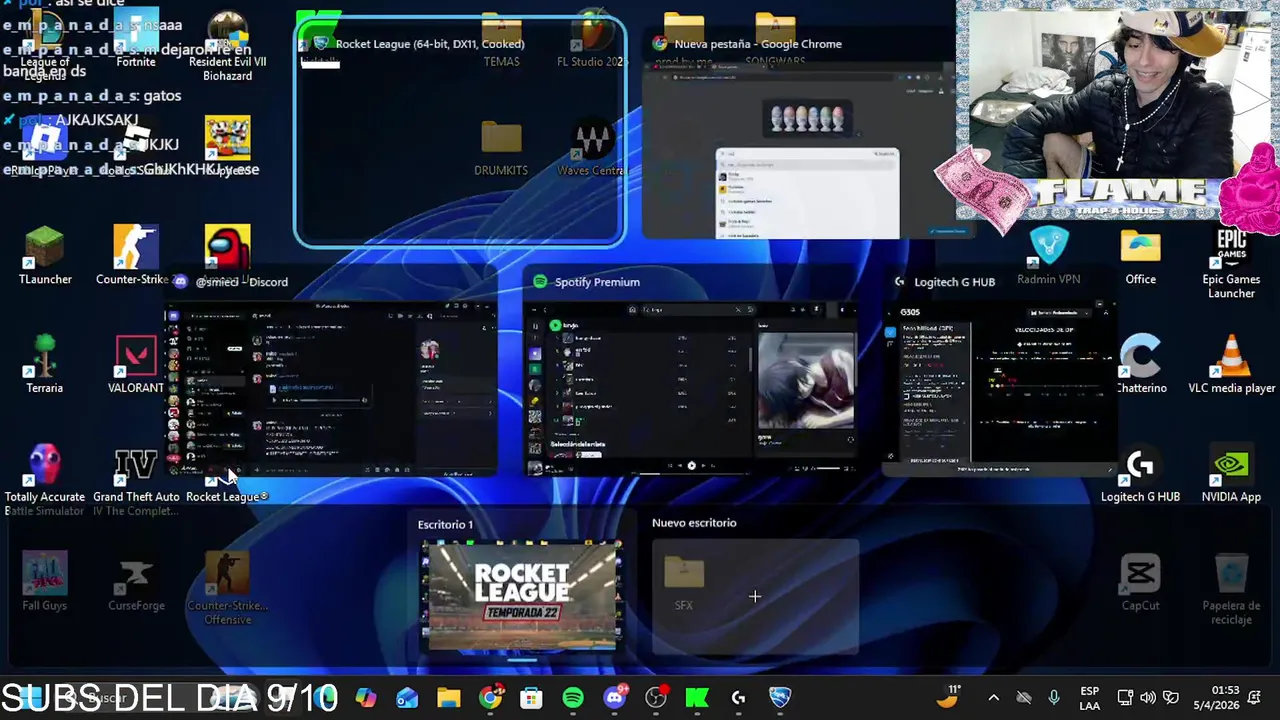Screen dimensions: 1280x720
Task: Open Outlook from the taskbar
Action: click(407, 697)
